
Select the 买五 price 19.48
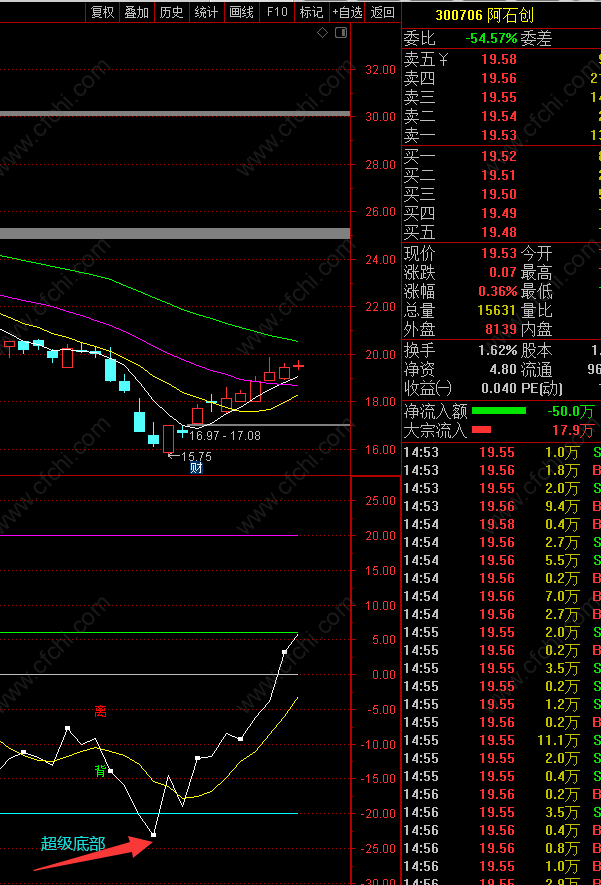click(x=499, y=233)
